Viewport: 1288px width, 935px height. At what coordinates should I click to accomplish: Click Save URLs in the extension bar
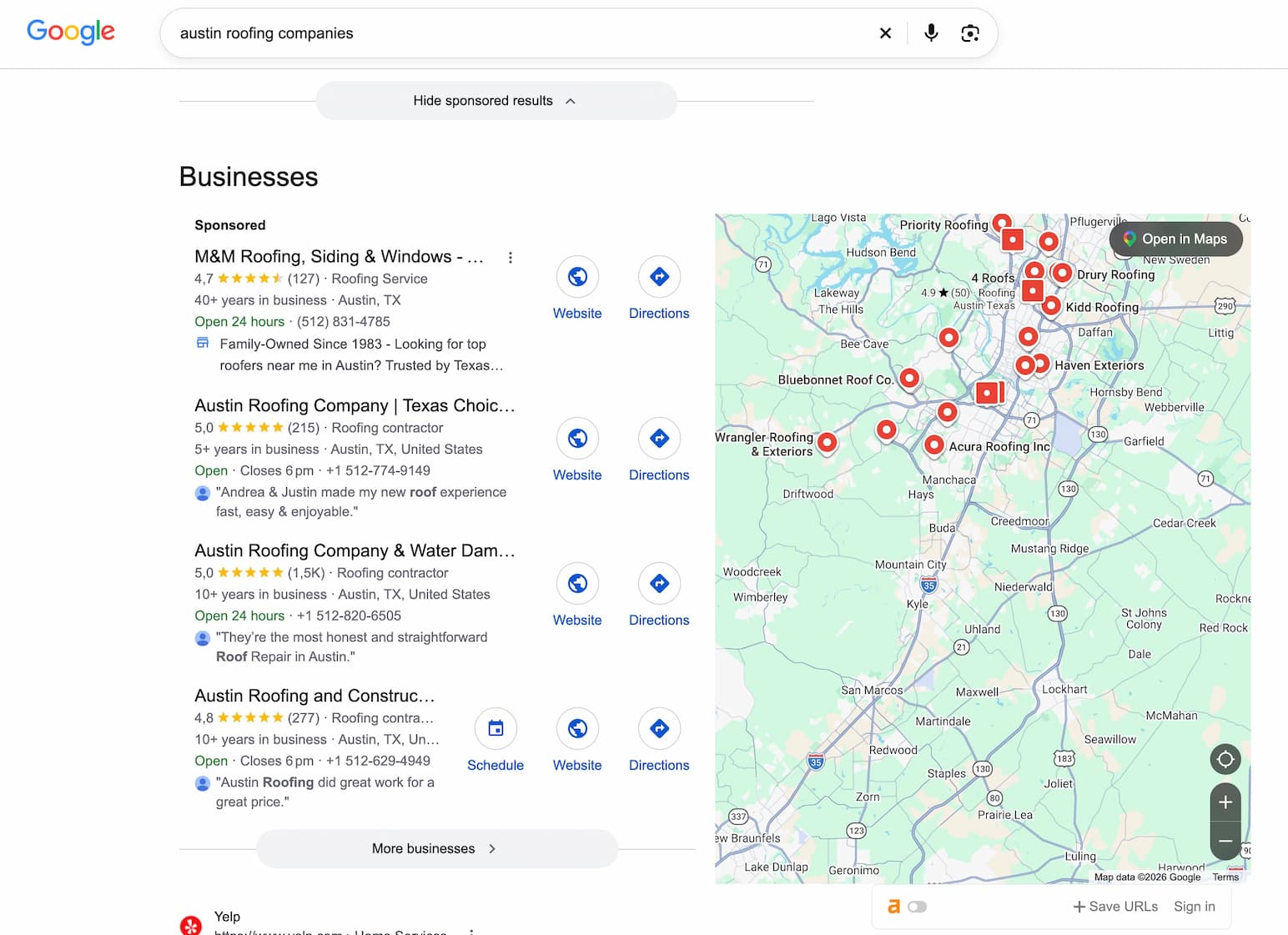(1115, 907)
